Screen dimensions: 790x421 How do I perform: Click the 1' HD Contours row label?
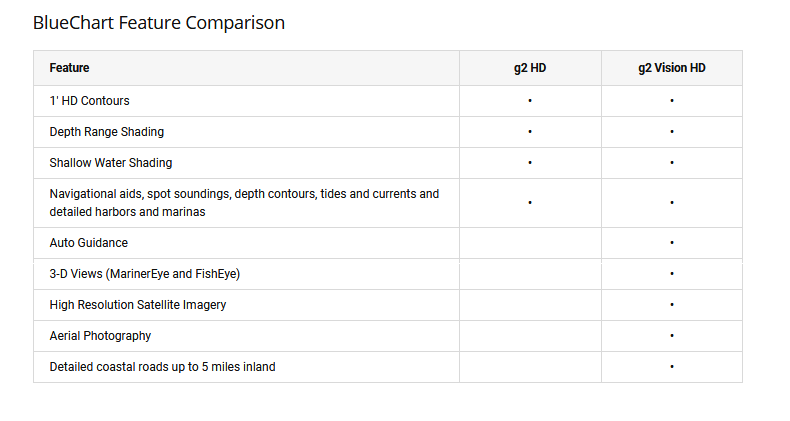coord(89,101)
